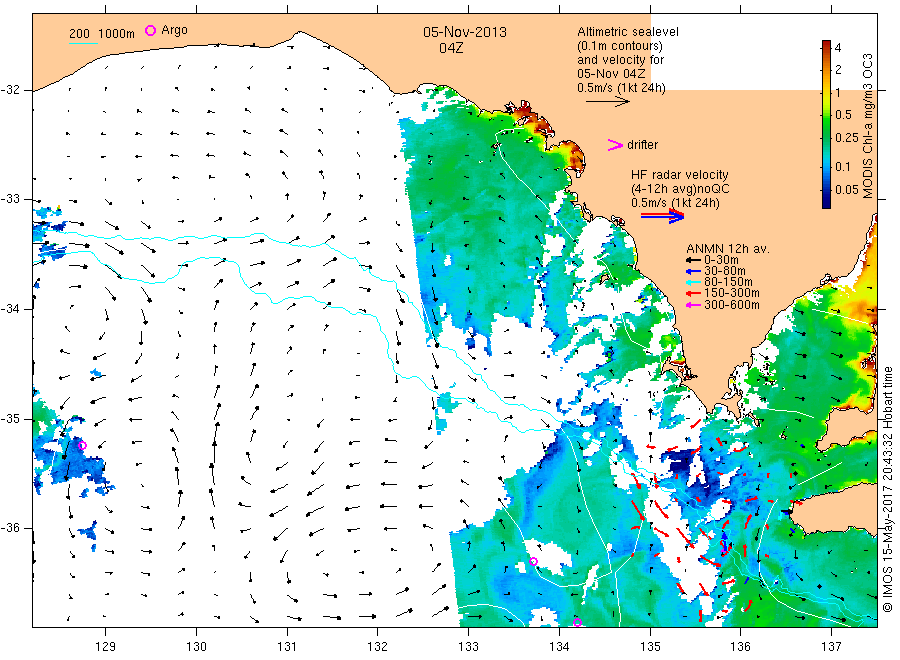
Task: Click the red 150-300m ANMN arrow
Action: pos(693,293)
